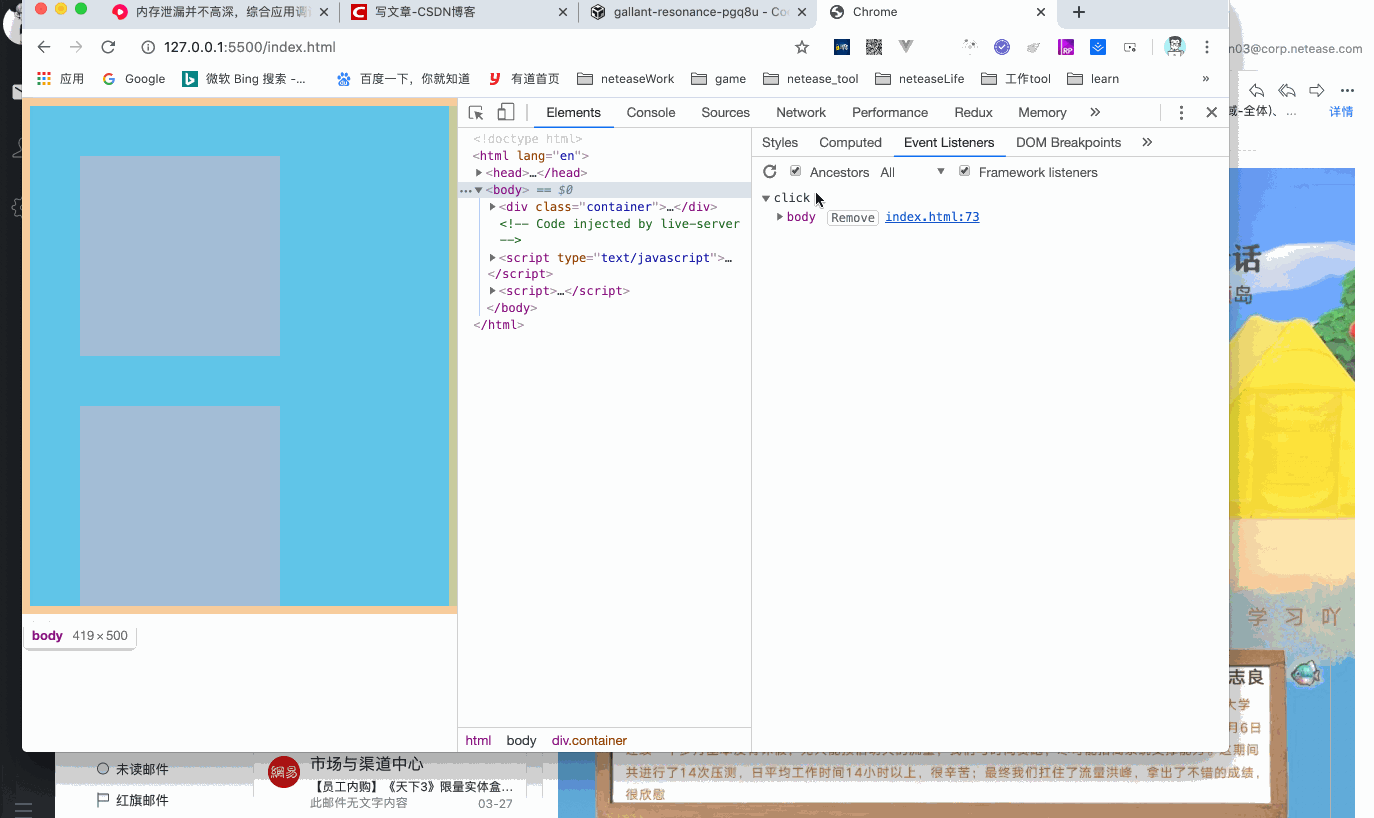Click the purple checkmark extension icon

click(x=1002, y=47)
